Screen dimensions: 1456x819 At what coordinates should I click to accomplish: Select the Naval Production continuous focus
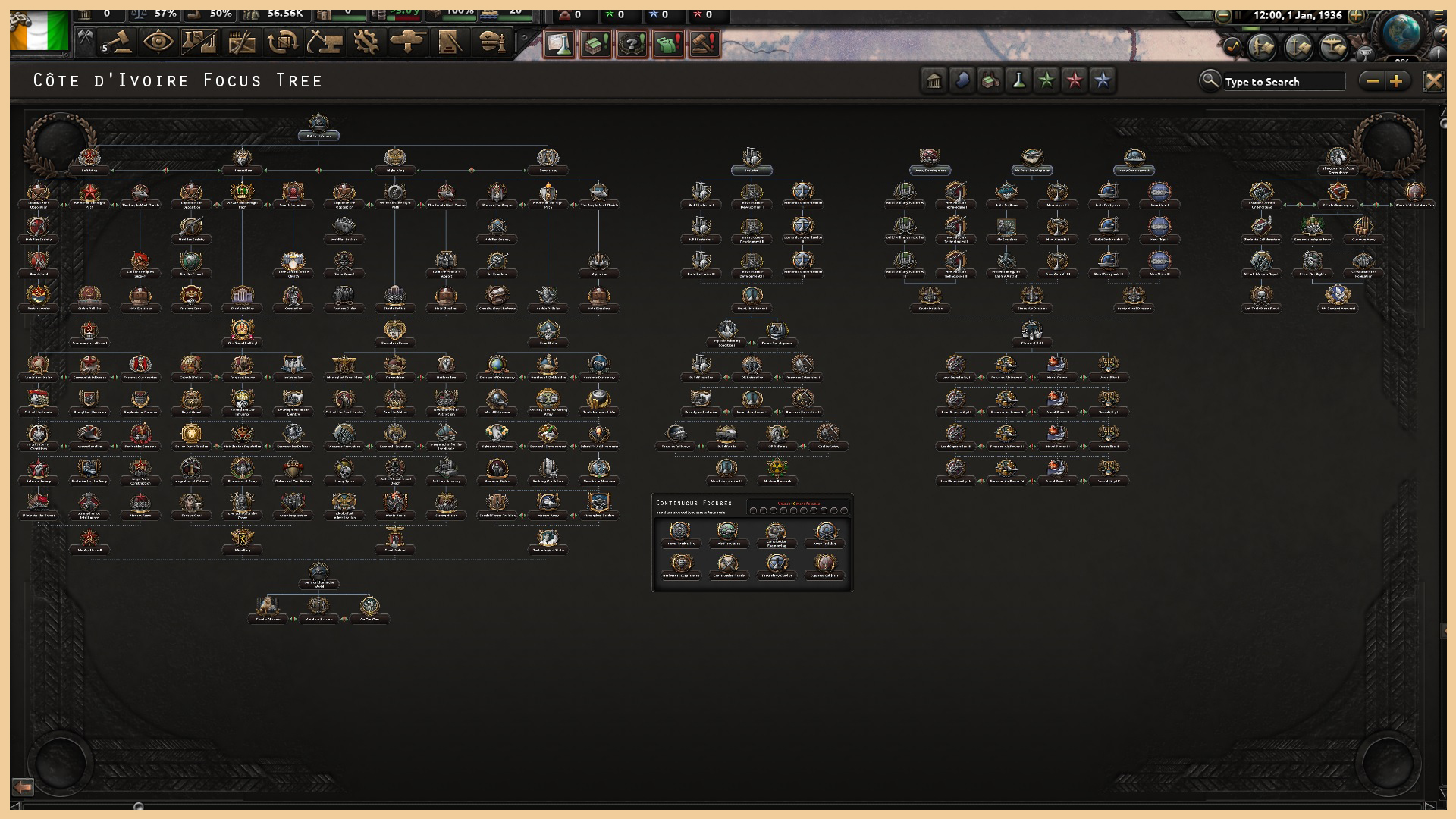(x=680, y=534)
